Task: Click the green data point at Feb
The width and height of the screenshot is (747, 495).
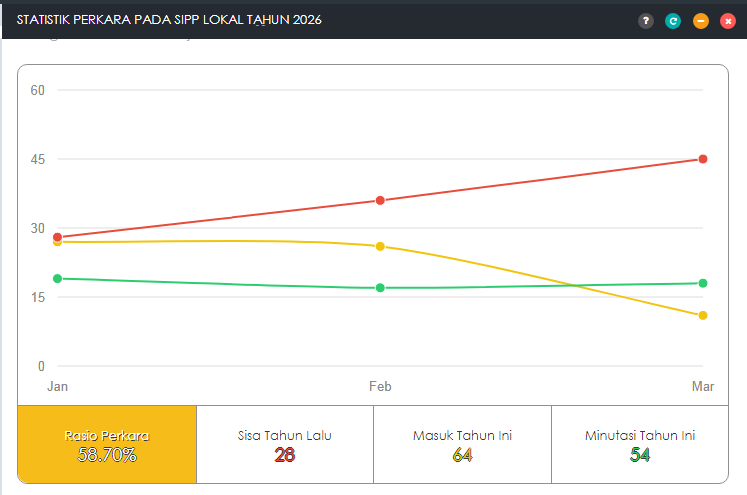Action: pos(380,288)
